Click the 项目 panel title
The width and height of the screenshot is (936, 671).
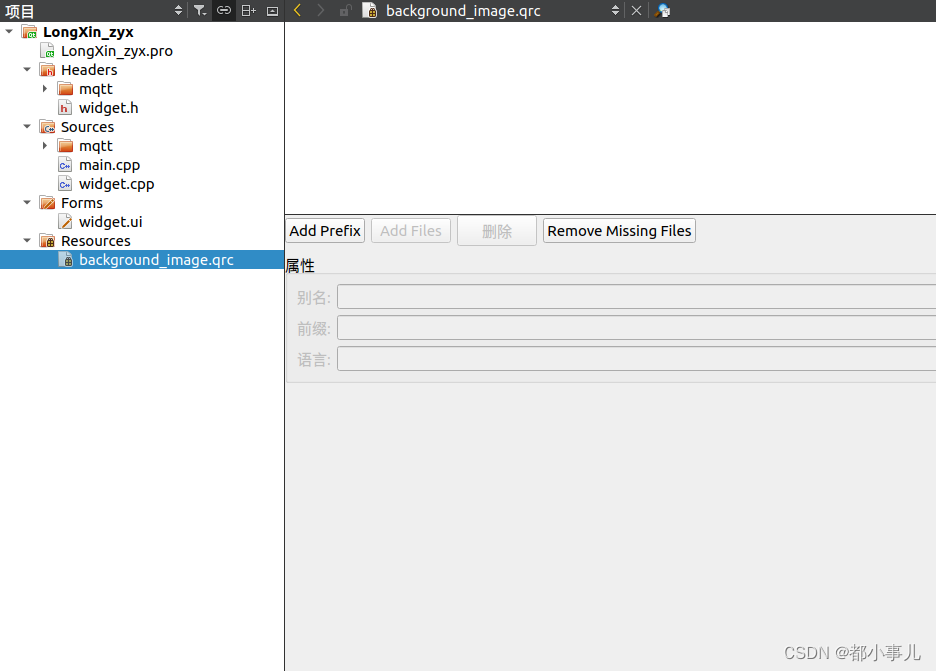[x=19, y=11]
